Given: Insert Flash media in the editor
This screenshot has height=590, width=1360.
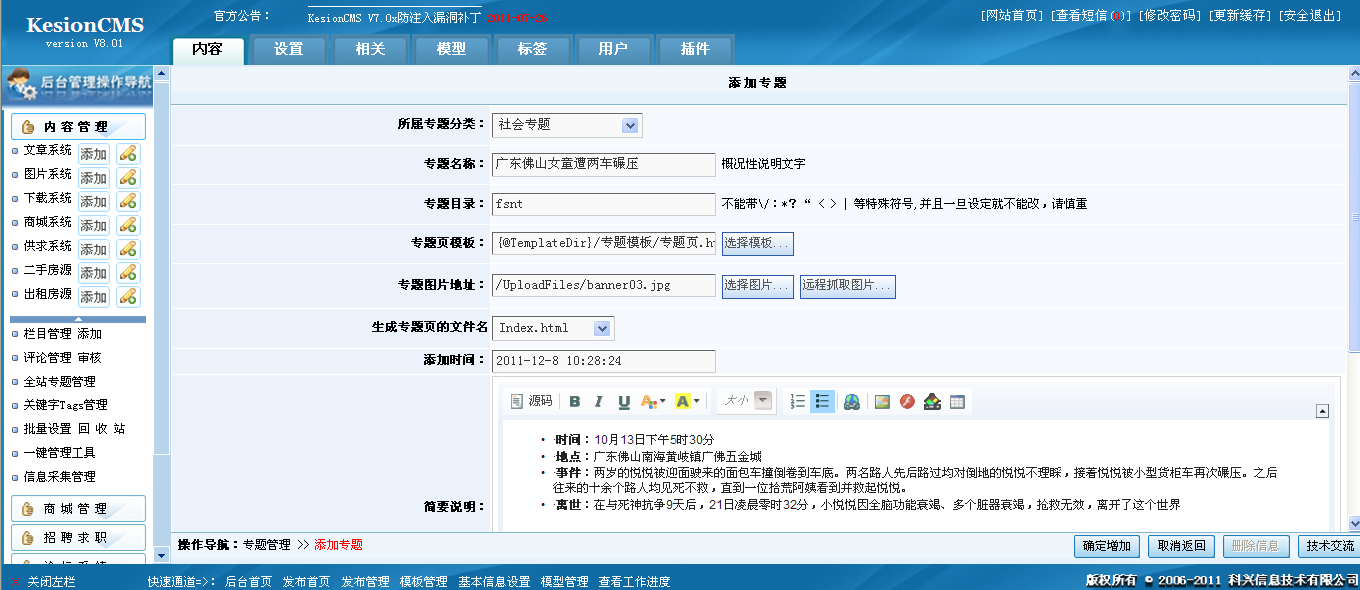Looking at the screenshot, I should point(909,400).
